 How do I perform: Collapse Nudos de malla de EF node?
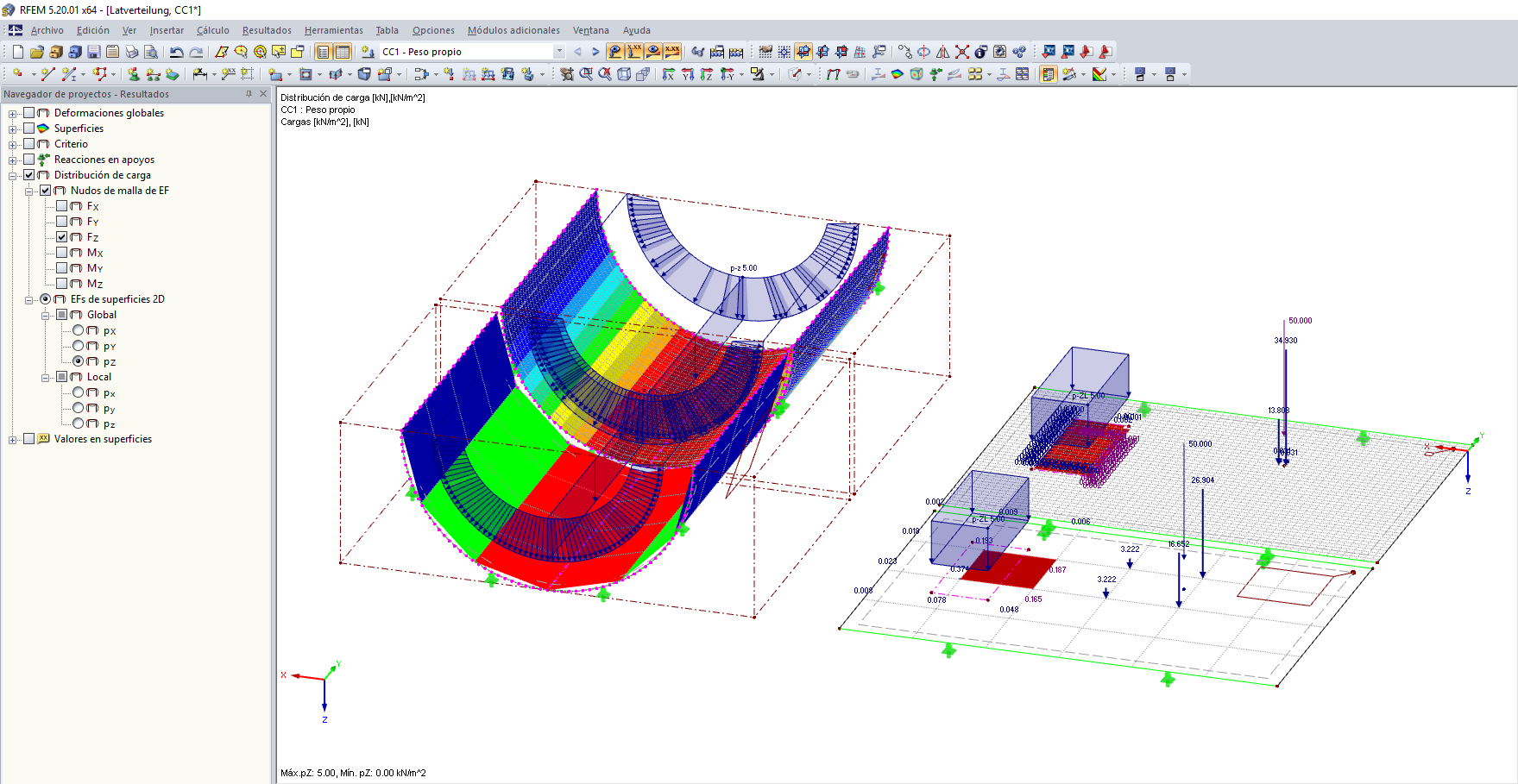coord(29,191)
